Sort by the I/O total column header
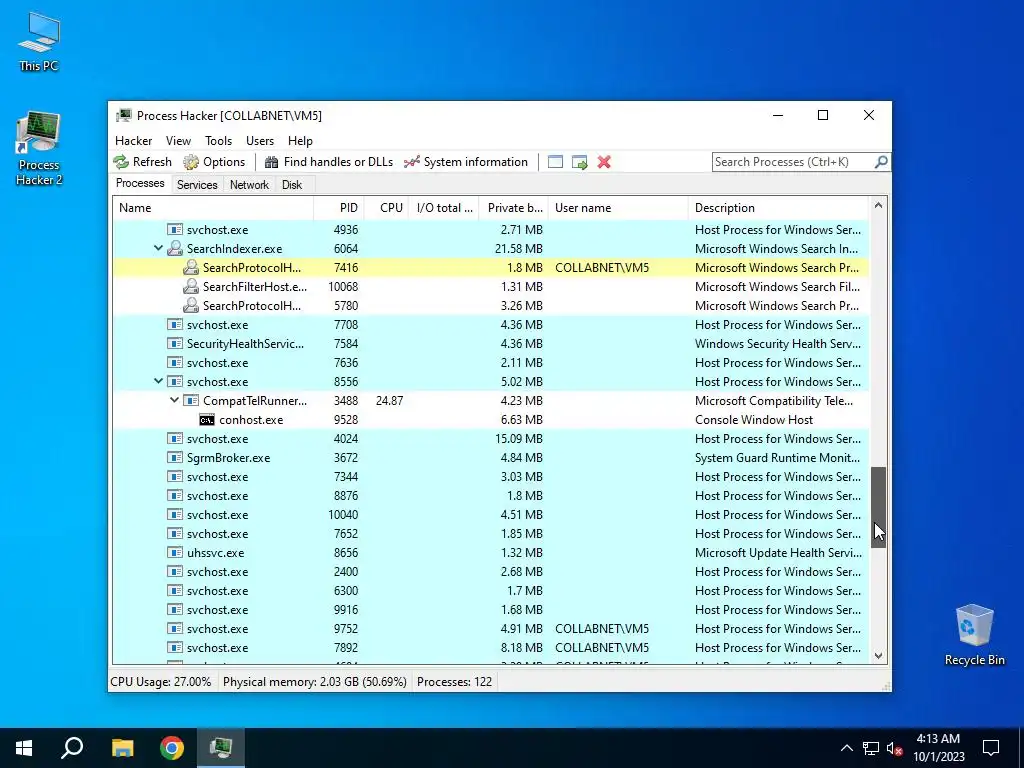 [443, 208]
